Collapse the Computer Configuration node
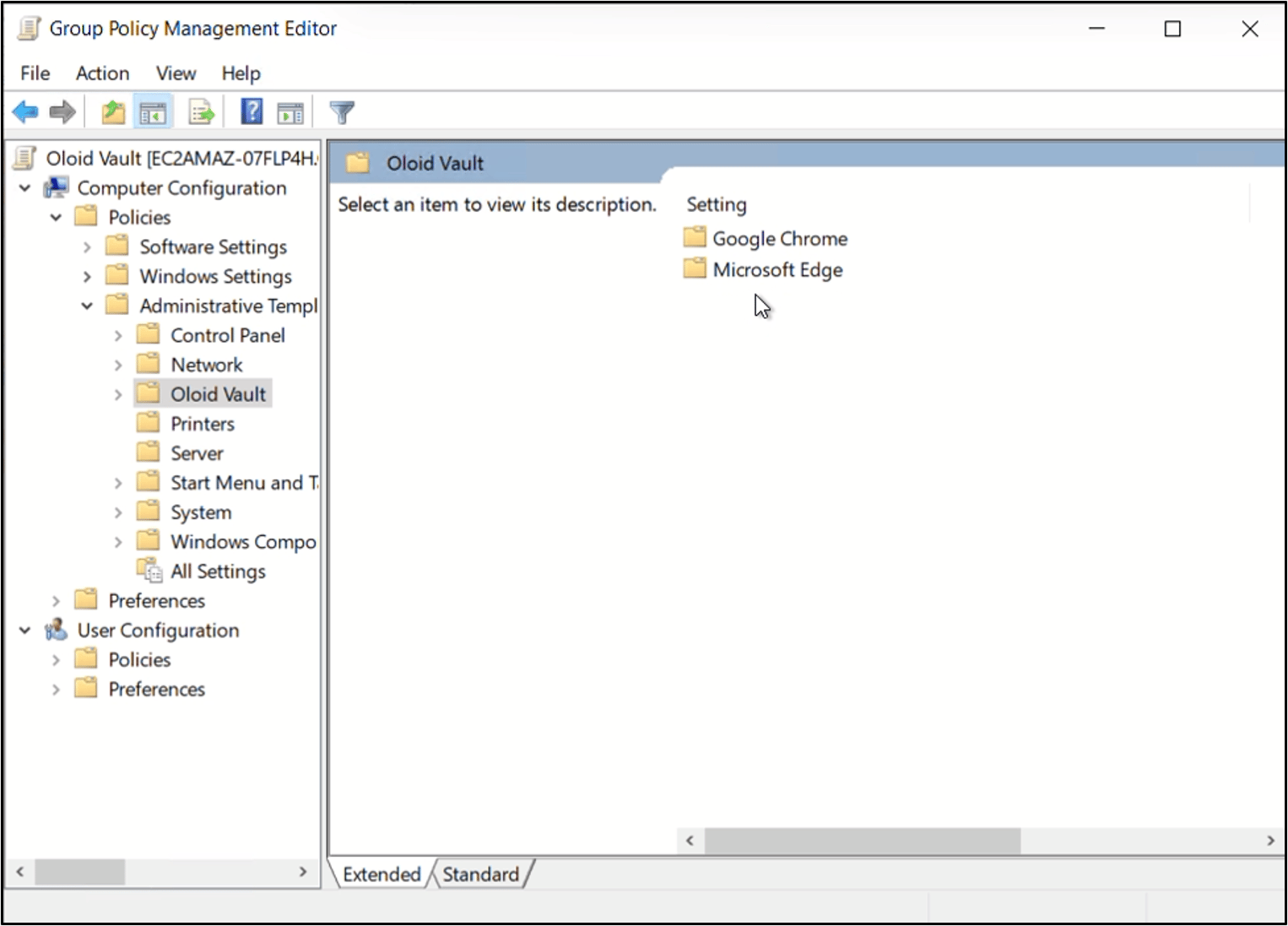 [x=25, y=187]
